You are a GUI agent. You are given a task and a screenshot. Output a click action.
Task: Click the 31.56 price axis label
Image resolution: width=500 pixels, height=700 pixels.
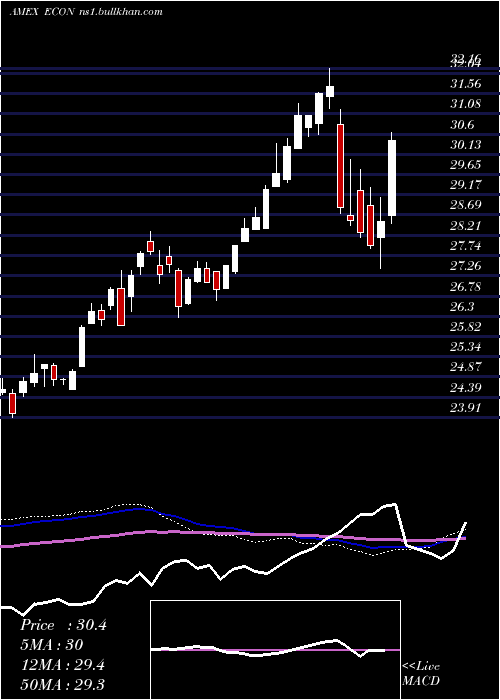tap(466, 83)
